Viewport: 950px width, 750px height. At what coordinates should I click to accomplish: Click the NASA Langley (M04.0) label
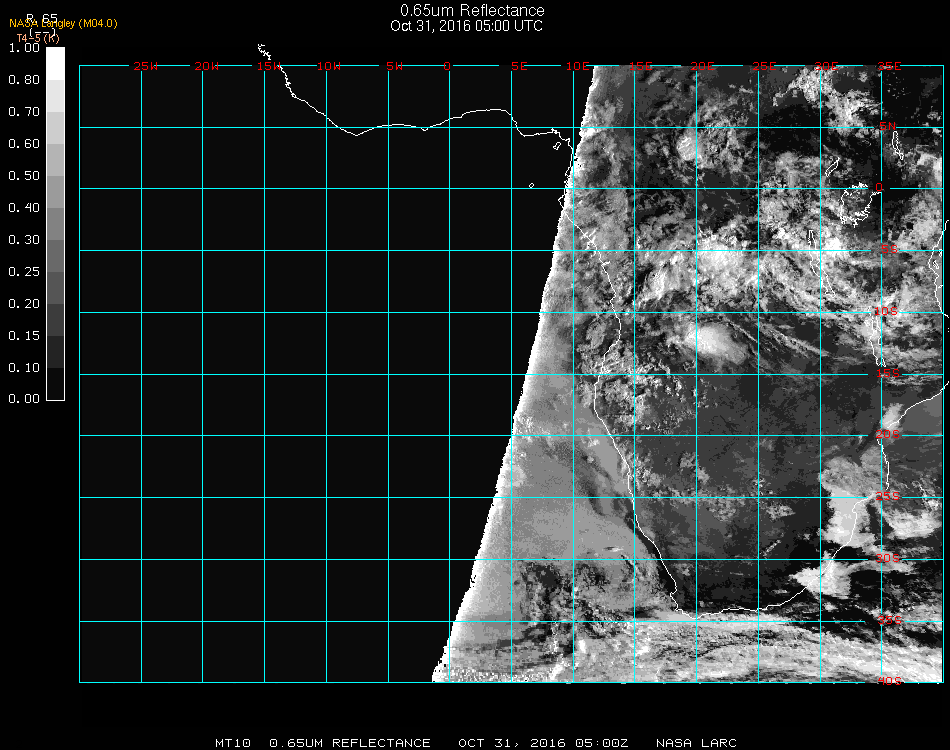click(63, 23)
